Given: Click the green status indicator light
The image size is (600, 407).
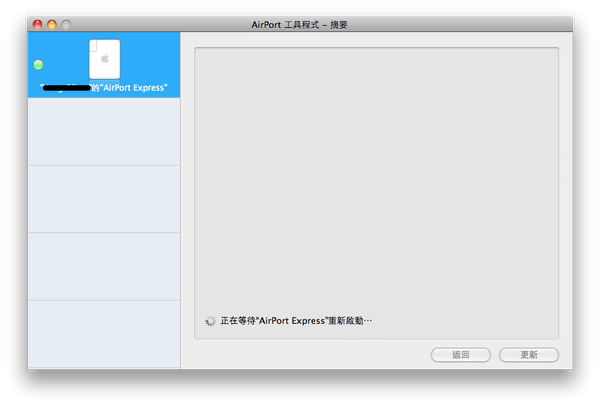Looking at the screenshot, I should tap(38, 65).
